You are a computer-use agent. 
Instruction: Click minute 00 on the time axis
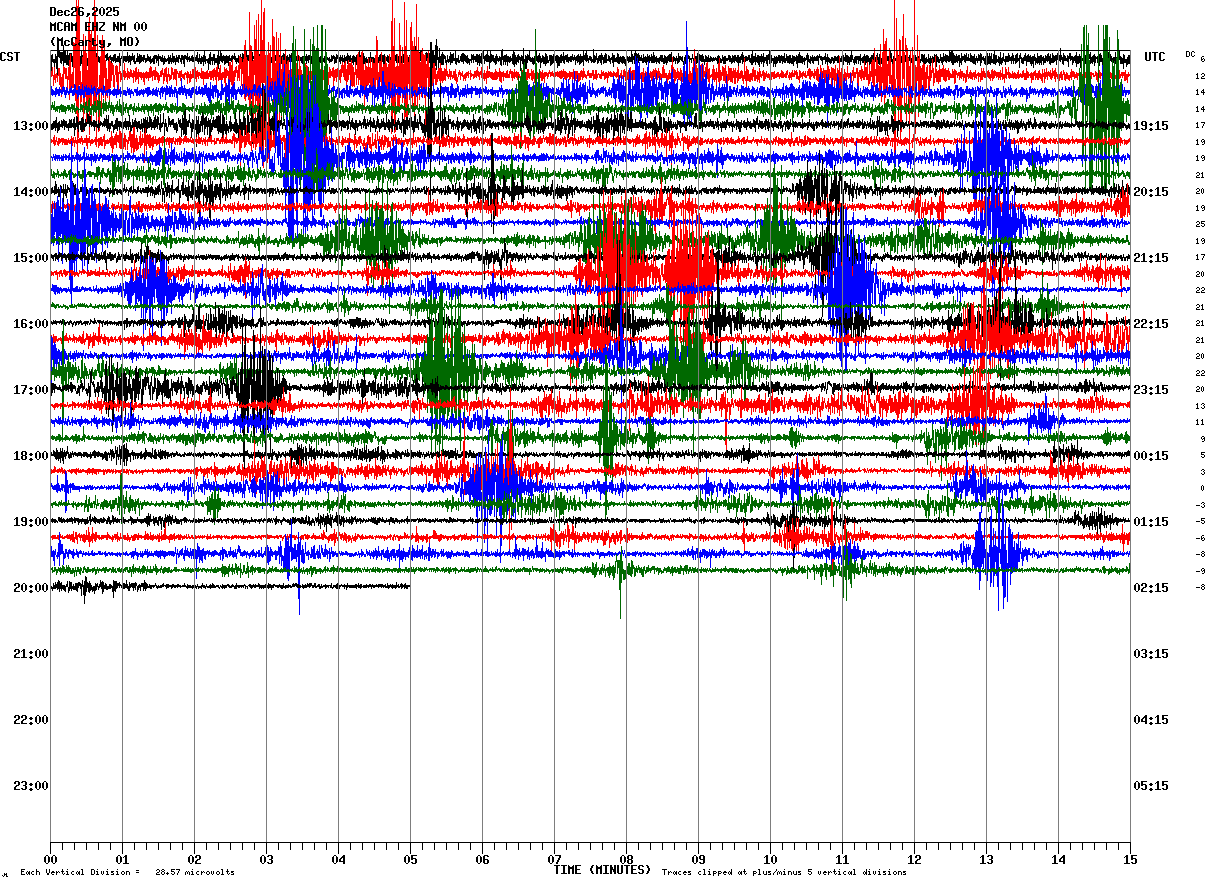[50, 859]
